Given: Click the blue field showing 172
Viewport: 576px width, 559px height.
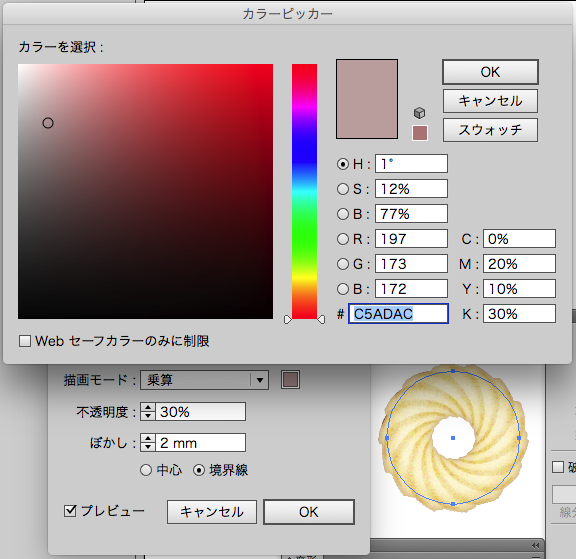Looking at the screenshot, I should (411, 288).
